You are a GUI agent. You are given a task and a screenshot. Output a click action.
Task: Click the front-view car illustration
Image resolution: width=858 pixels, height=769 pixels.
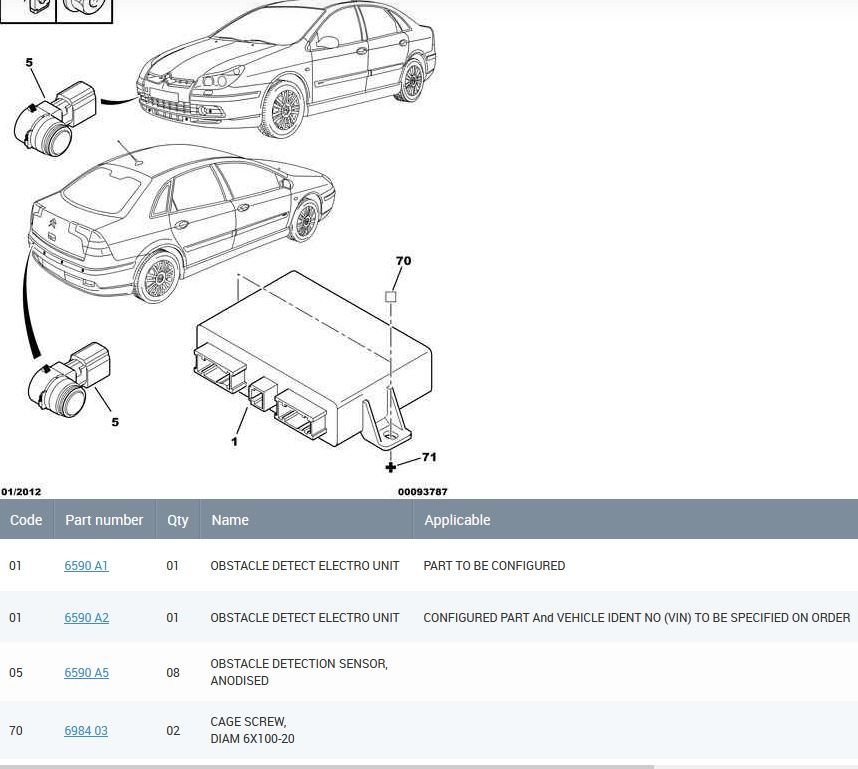tap(286, 68)
